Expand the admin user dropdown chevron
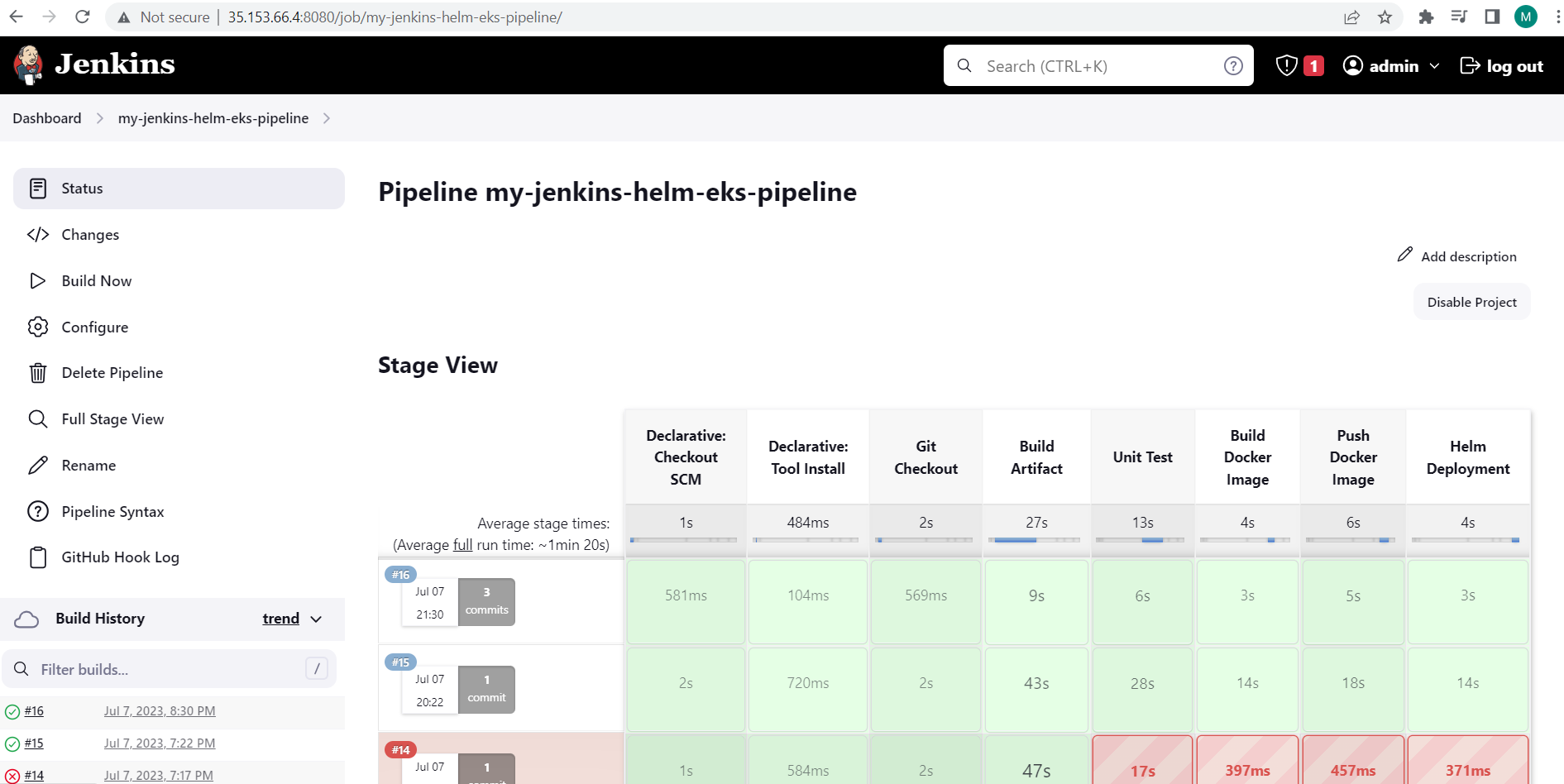The height and width of the screenshot is (784, 1564). 1434,66
